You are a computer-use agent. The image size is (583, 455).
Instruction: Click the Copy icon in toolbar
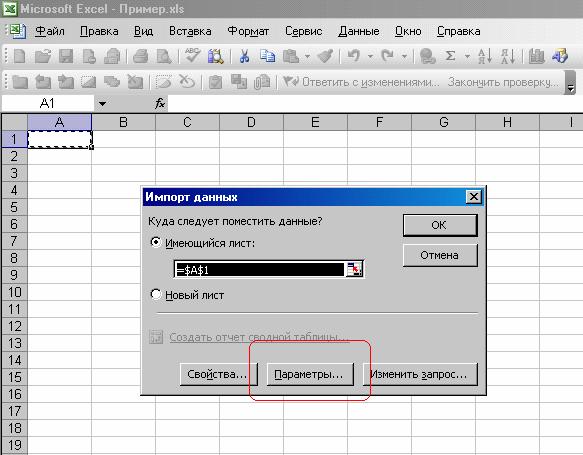click(267, 56)
